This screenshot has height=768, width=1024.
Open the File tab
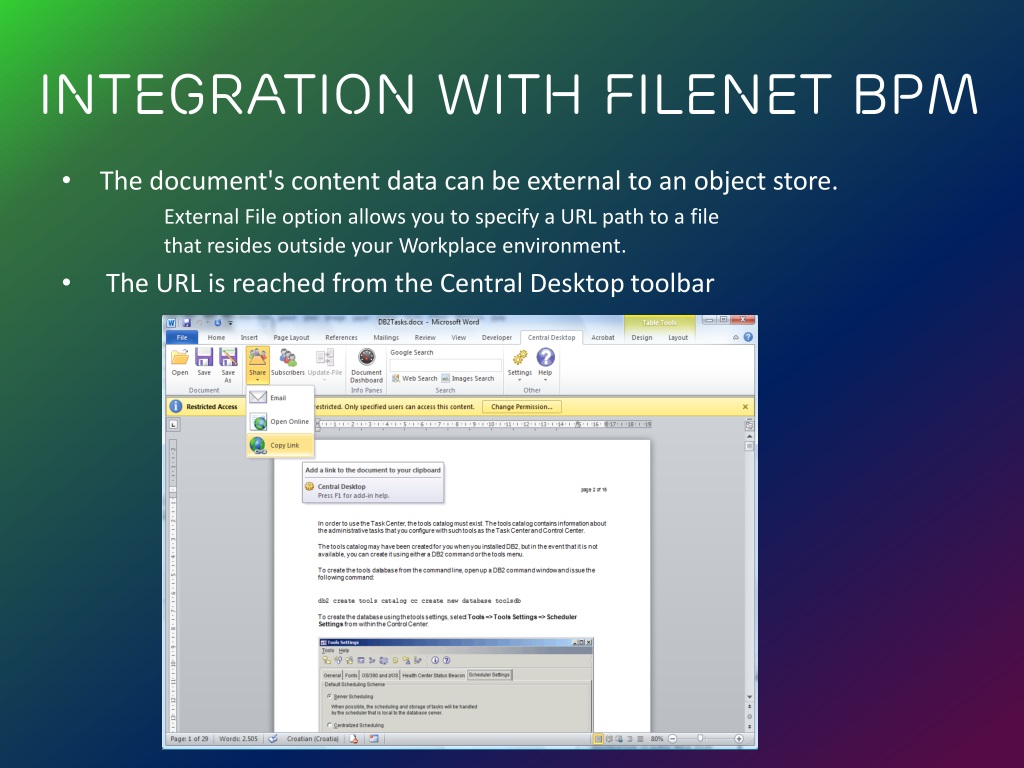click(182, 338)
